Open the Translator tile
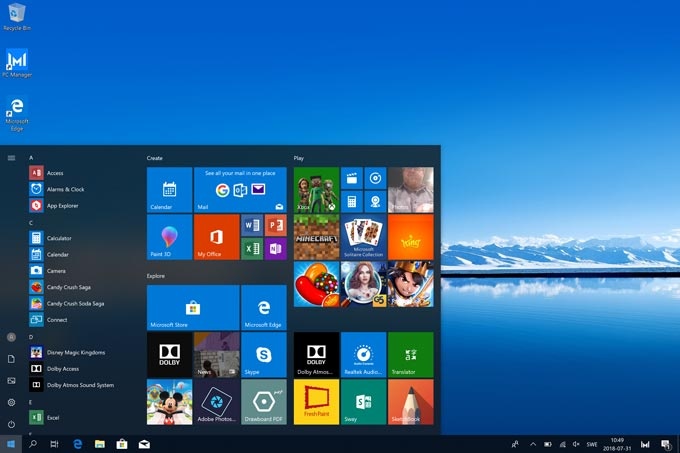The height and width of the screenshot is (453, 680). (x=410, y=354)
